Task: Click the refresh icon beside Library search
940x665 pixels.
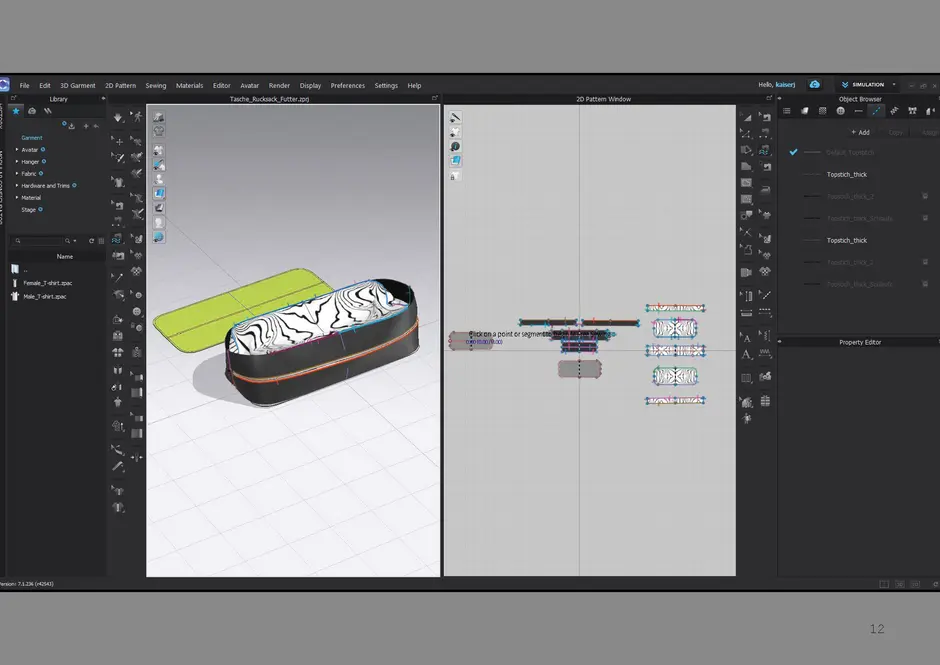Action: click(91, 241)
